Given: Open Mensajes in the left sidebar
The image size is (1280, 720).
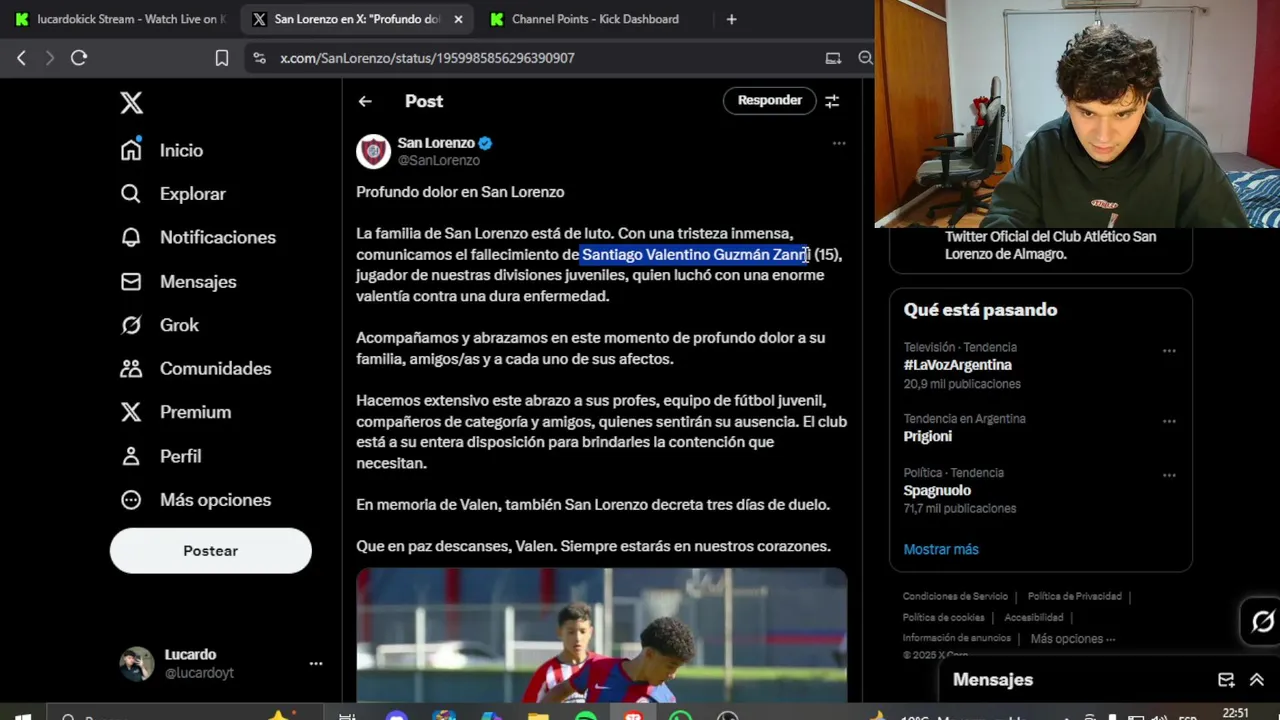Looking at the screenshot, I should click(179, 281).
